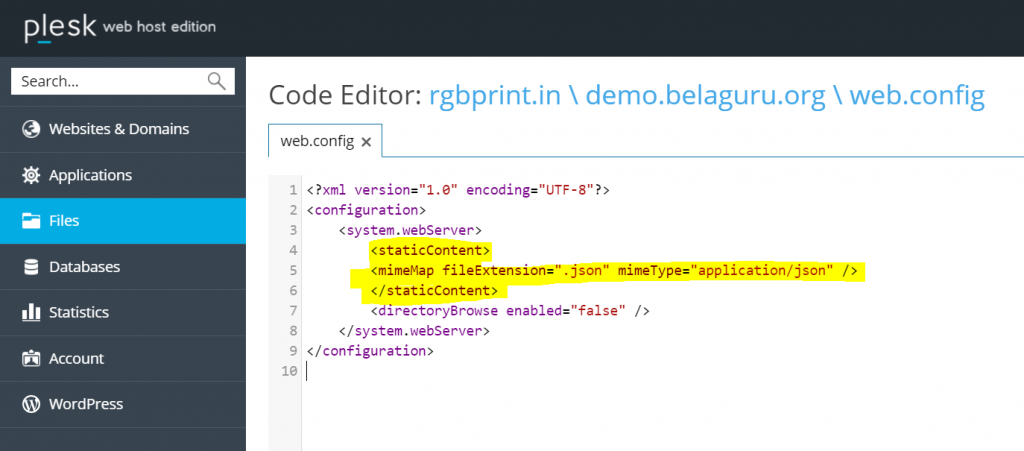Click the Files folder icon
This screenshot has width=1024, height=451.
[31, 221]
